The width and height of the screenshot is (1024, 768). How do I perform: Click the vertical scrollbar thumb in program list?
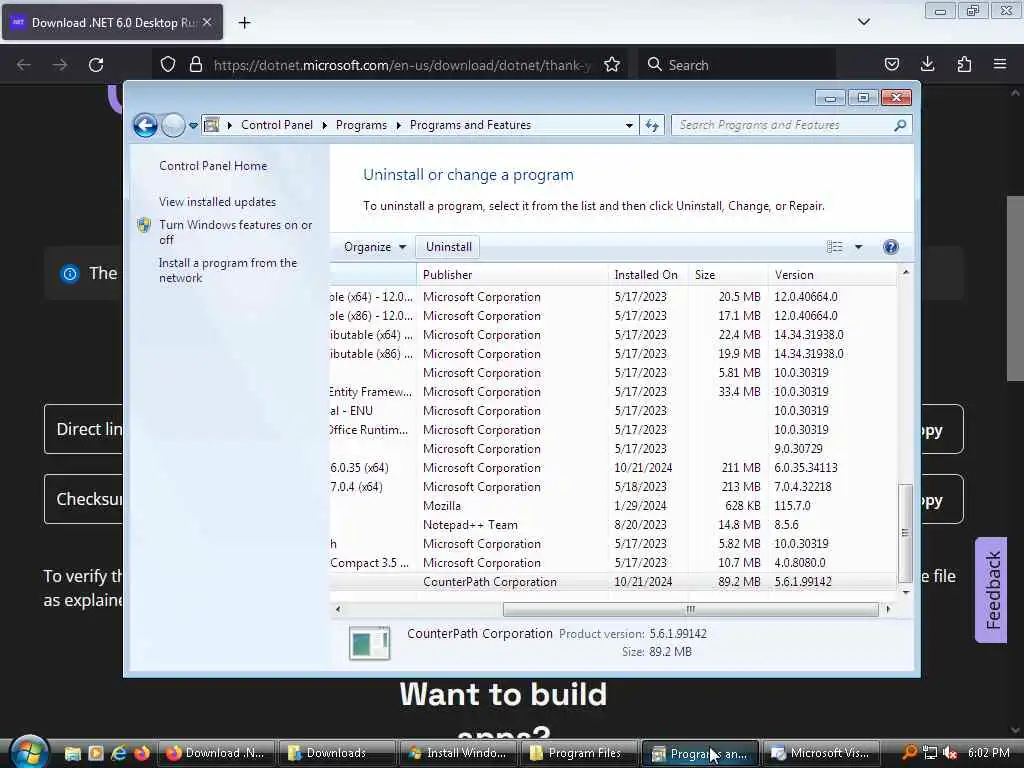pyautogui.click(x=905, y=532)
